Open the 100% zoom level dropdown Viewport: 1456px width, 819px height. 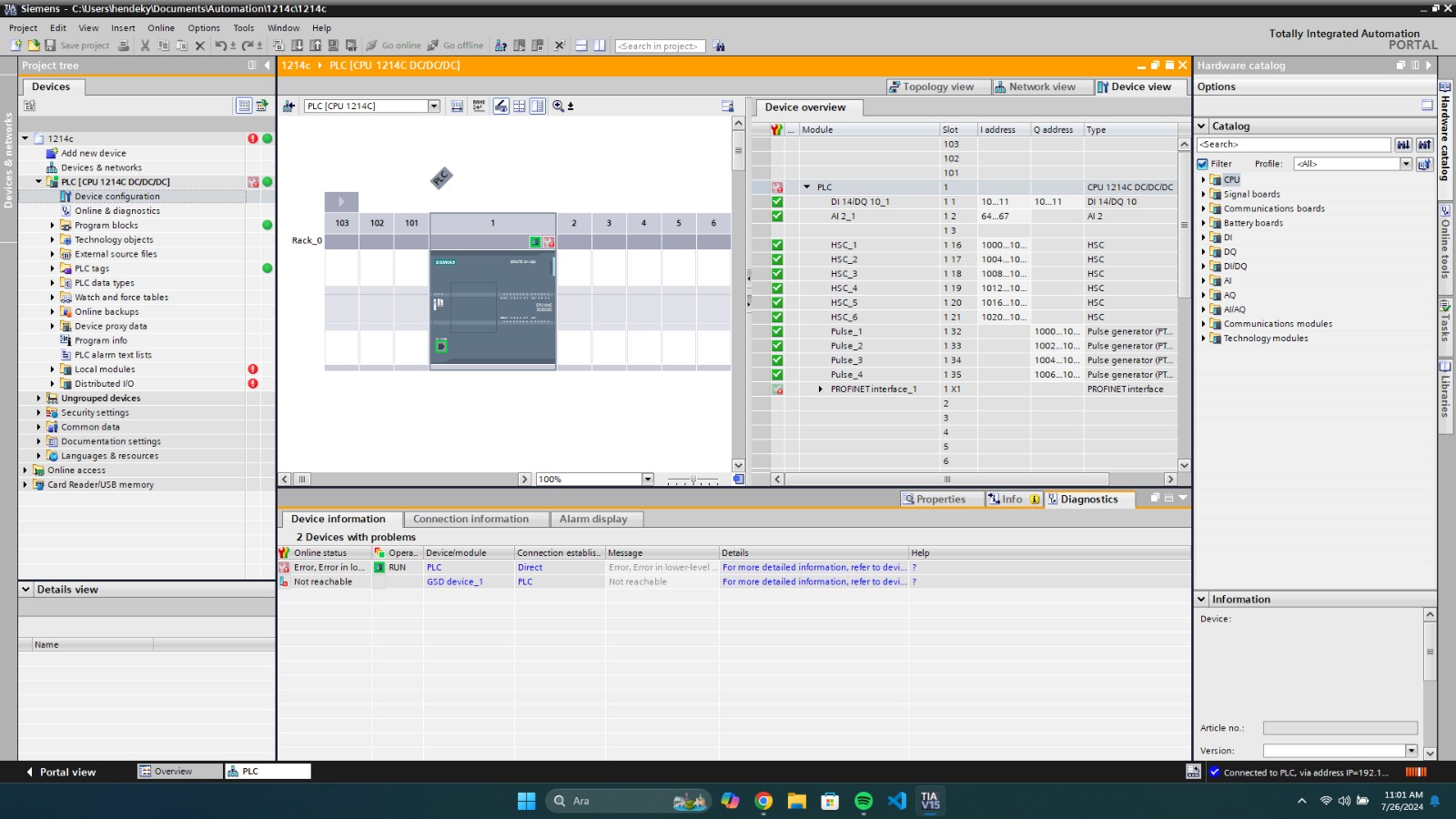click(648, 480)
